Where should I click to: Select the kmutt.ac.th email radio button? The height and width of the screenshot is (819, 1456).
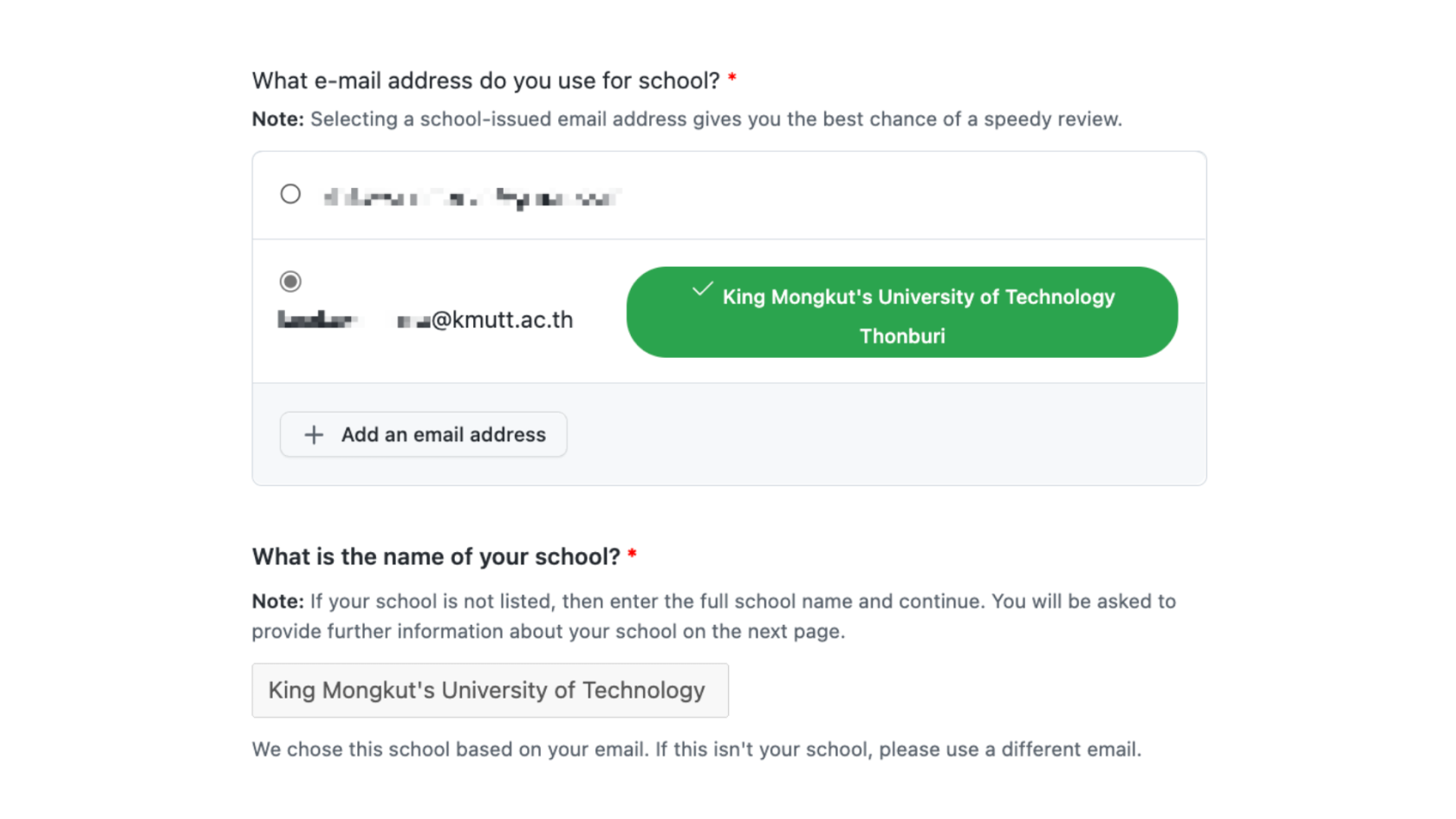point(290,282)
